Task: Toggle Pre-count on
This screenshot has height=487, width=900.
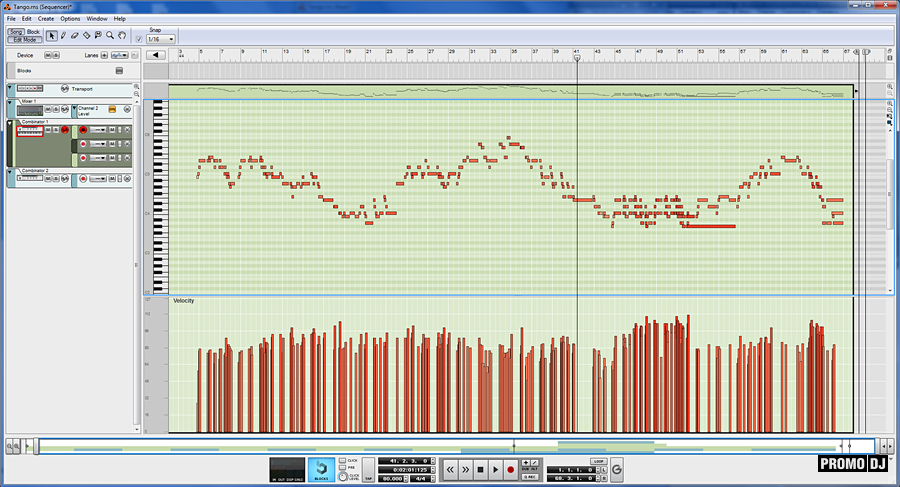Action: [x=343, y=467]
